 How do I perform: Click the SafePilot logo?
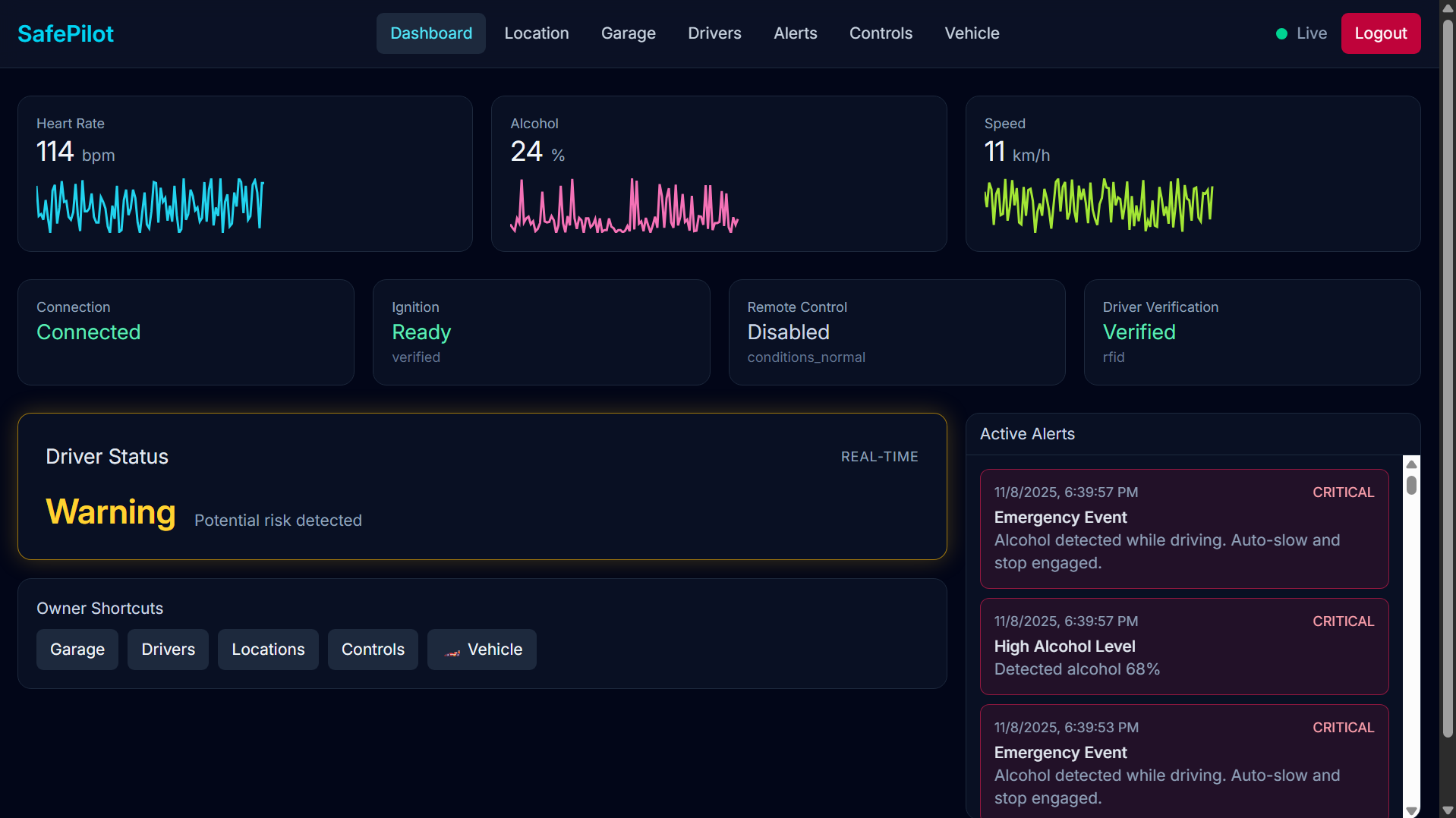coord(65,33)
